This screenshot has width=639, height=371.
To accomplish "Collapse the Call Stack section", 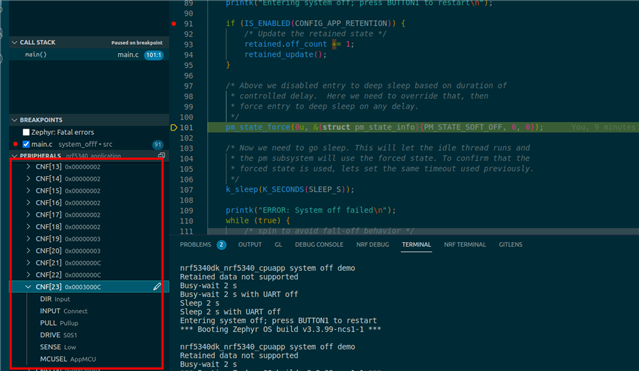I will (15, 42).
